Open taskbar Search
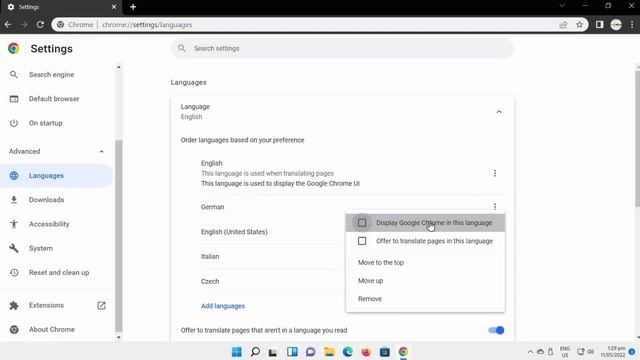This screenshot has height=360, width=640. click(x=255, y=352)
